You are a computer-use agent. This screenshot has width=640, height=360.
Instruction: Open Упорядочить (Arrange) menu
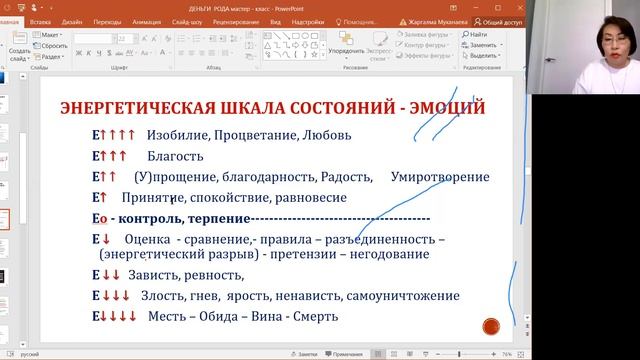[x=346, y=45]
